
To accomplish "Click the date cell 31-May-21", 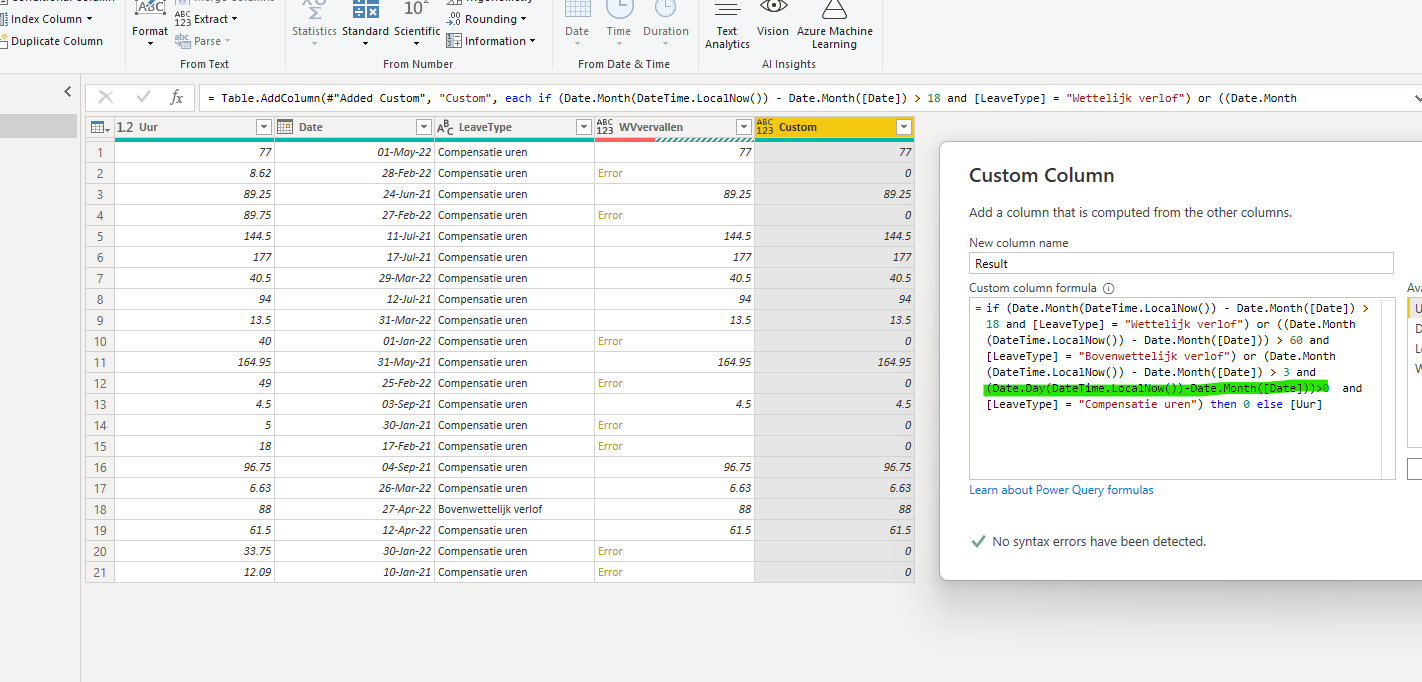I will 355,362.
